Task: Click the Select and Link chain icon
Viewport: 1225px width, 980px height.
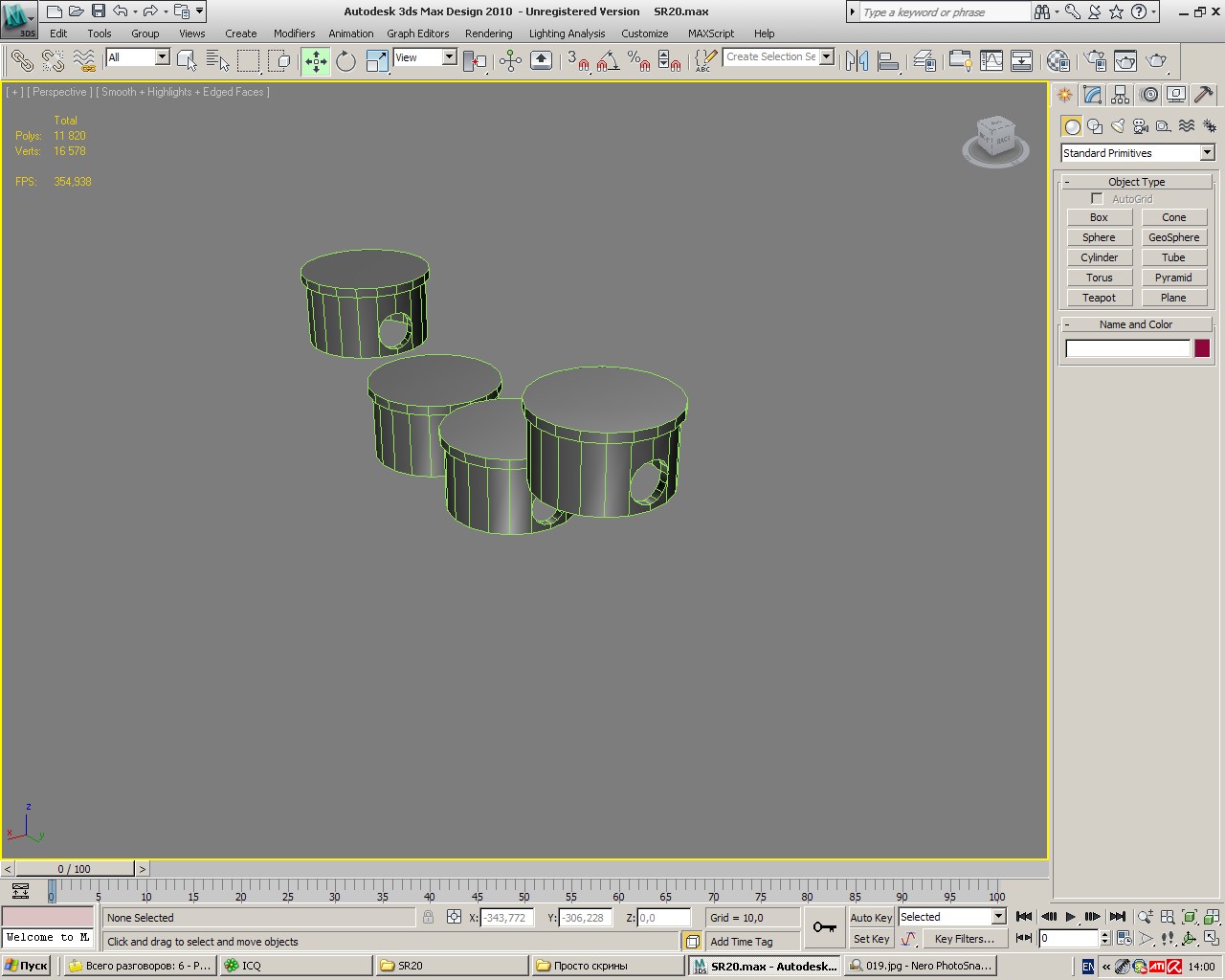Action: pyautogui.click(x=21, y=61)
